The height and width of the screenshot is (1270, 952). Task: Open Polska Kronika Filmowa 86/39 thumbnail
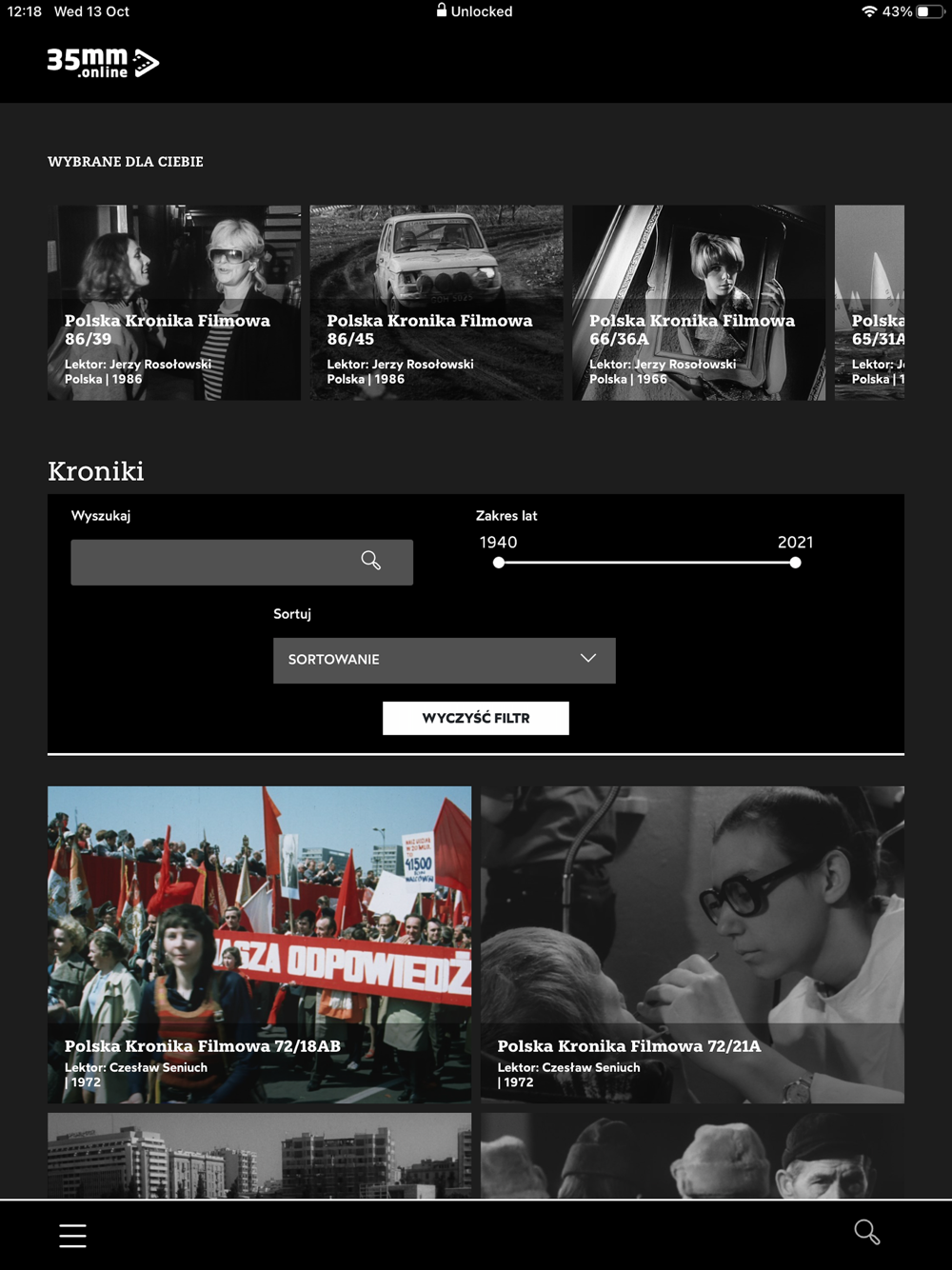coord(174,303)
